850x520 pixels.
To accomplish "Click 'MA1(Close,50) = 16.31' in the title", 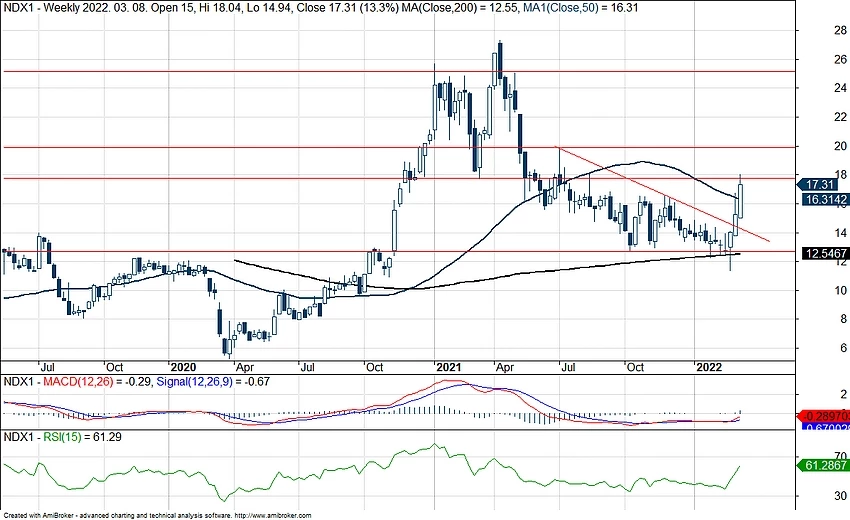I will click(581, 8).
